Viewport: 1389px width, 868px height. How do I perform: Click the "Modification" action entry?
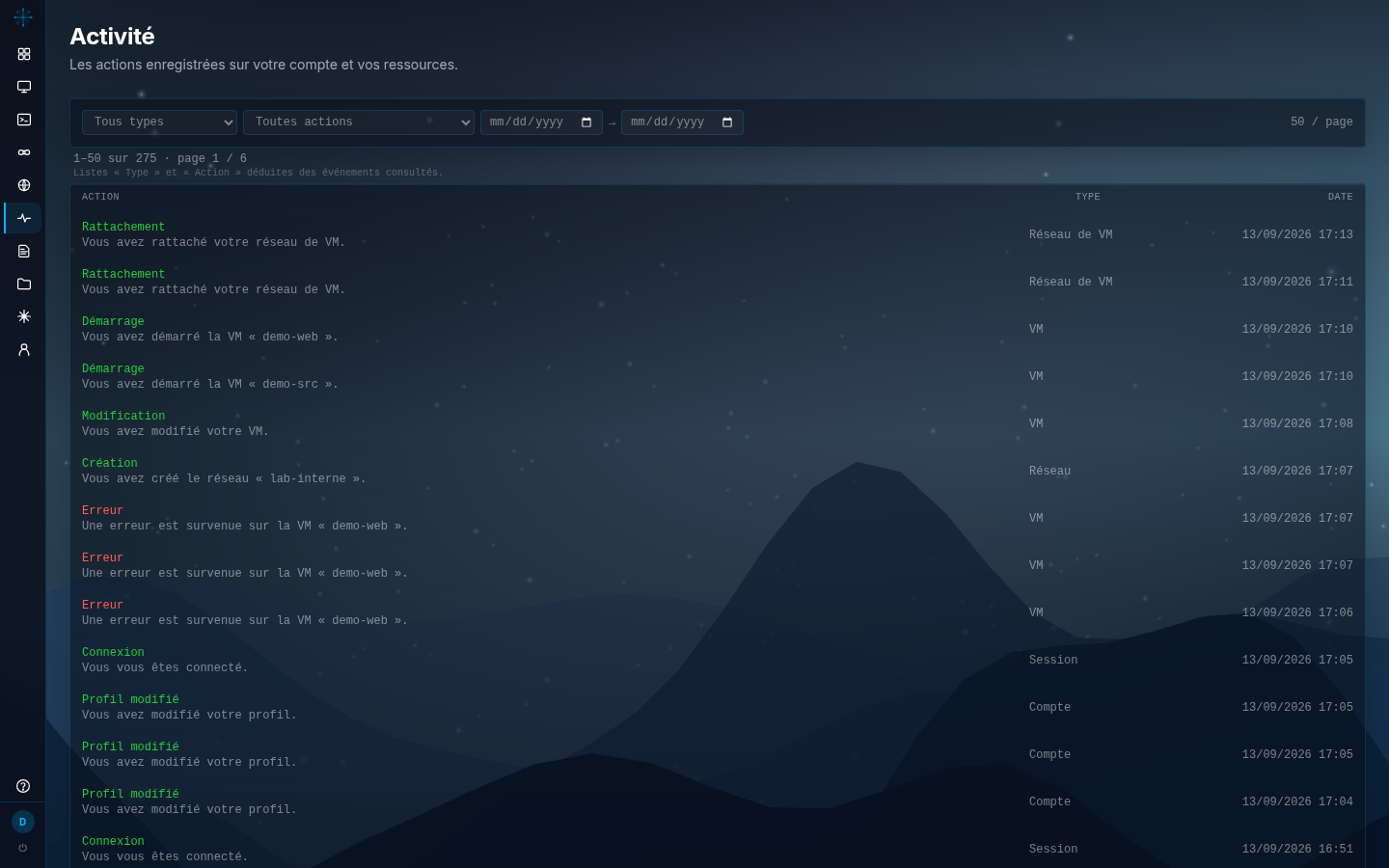click(718, 423)
